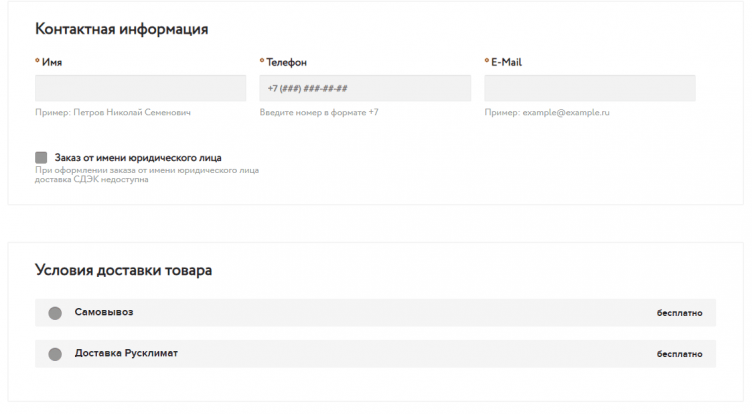Select the E-Mail input field

[590, 88]
